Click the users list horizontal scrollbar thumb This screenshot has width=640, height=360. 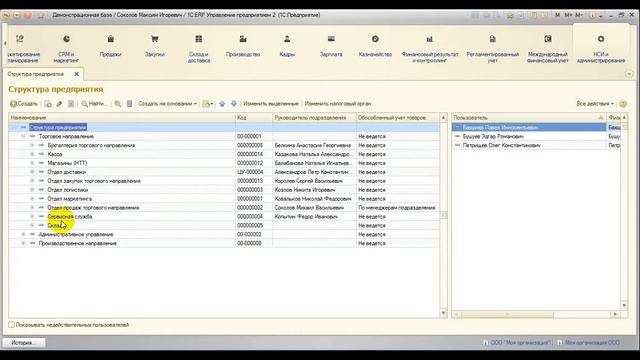tap(507, 314)
